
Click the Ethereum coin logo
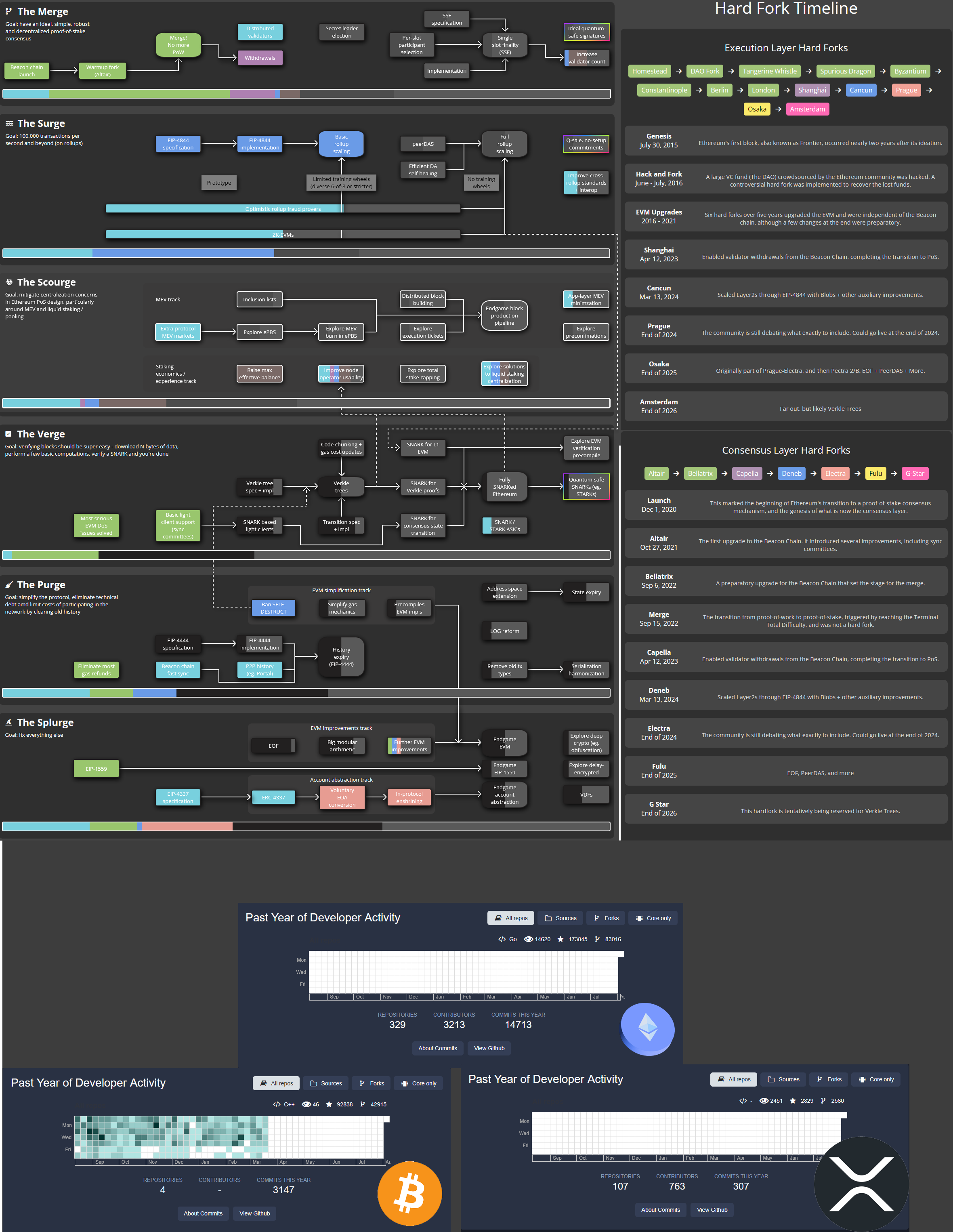(x=647, y=1029)
